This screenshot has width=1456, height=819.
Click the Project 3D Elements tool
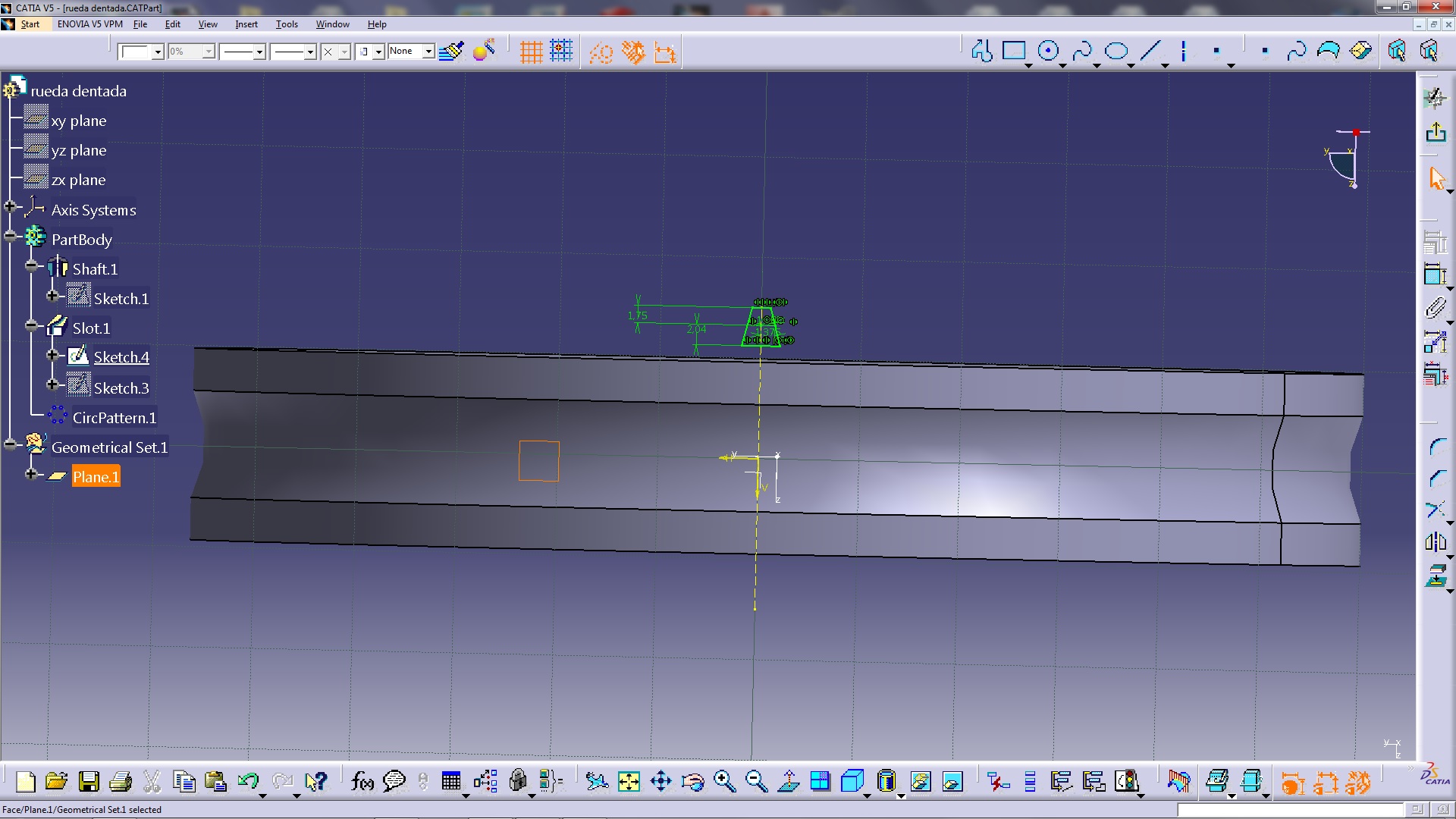(x=1436, y=576)
